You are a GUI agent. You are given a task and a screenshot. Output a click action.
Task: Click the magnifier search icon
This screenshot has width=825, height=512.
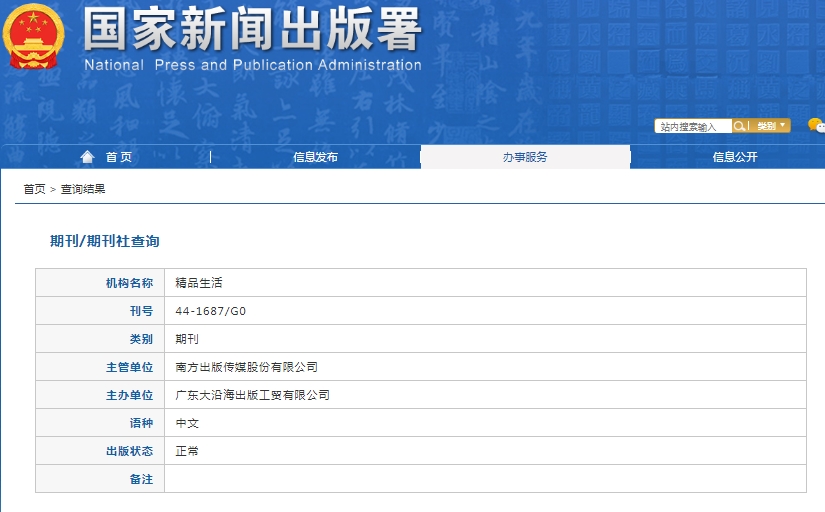click(740, 126)
